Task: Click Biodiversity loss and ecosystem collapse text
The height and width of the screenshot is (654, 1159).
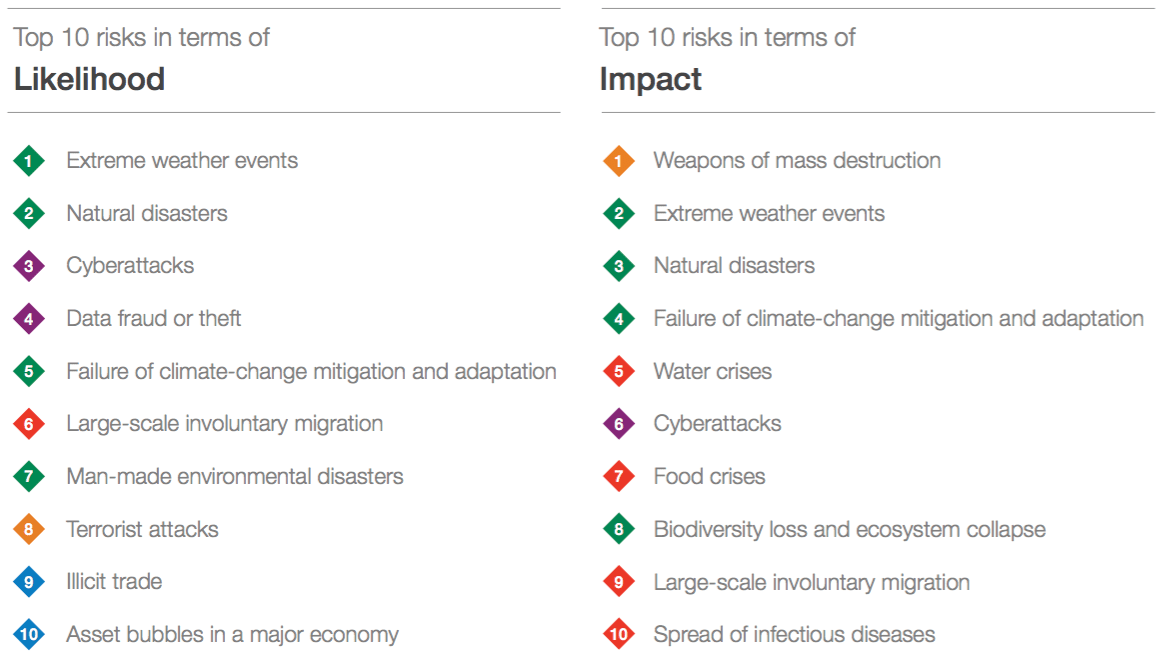Action: pyautogui.click(x=849, y=530)
